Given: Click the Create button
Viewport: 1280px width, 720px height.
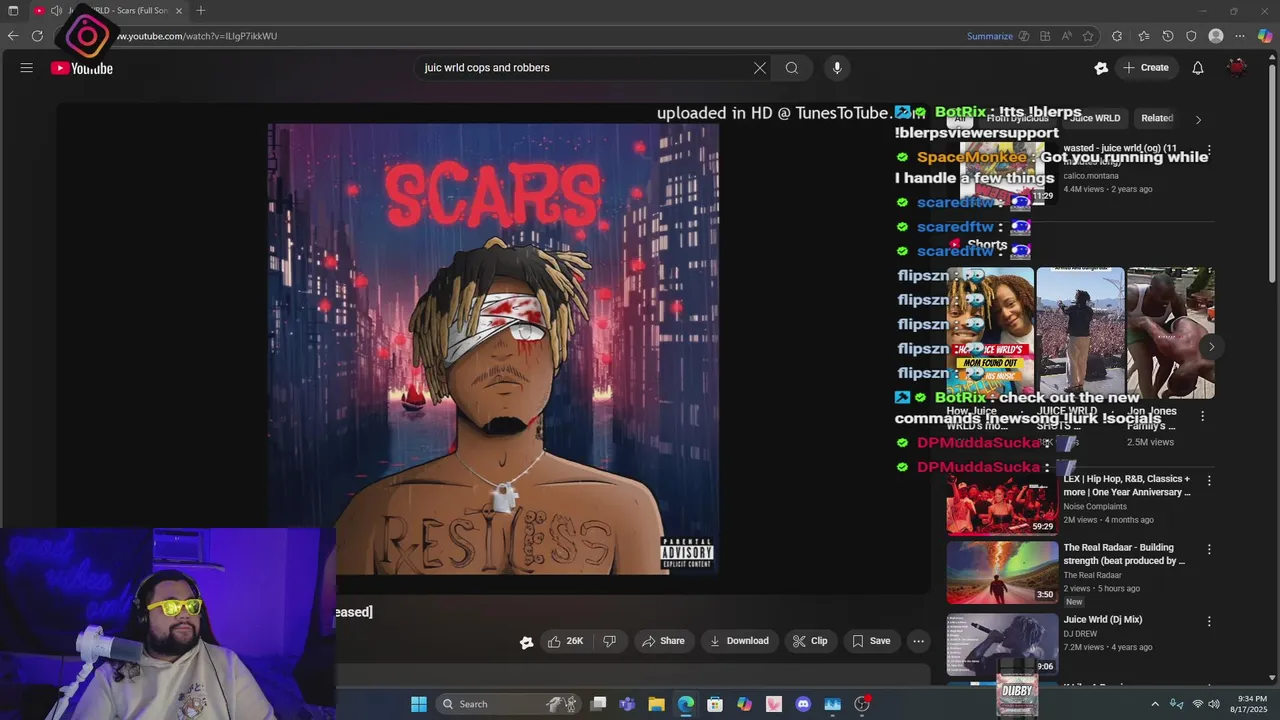Looking at the screenshot, I should tap(1145, 68).
